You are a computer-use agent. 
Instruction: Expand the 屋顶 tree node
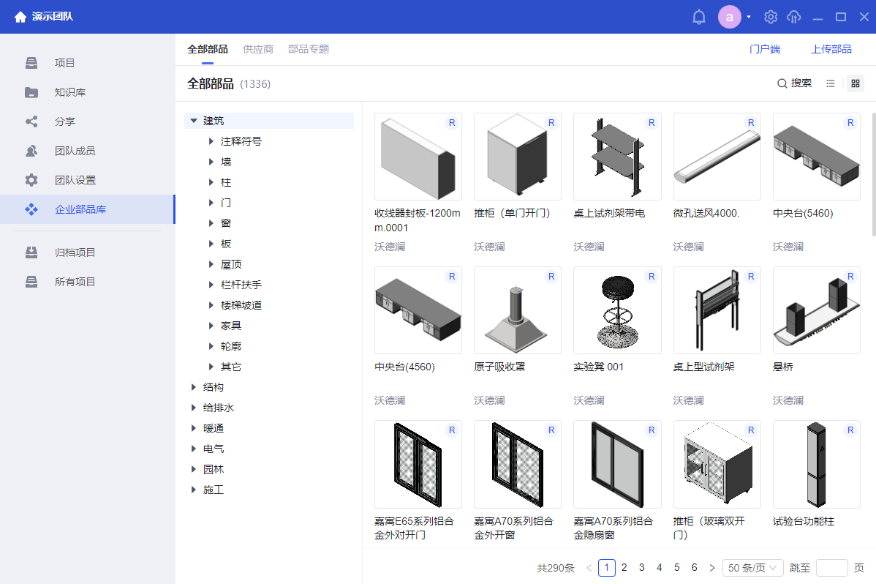(x=211, y=264)
